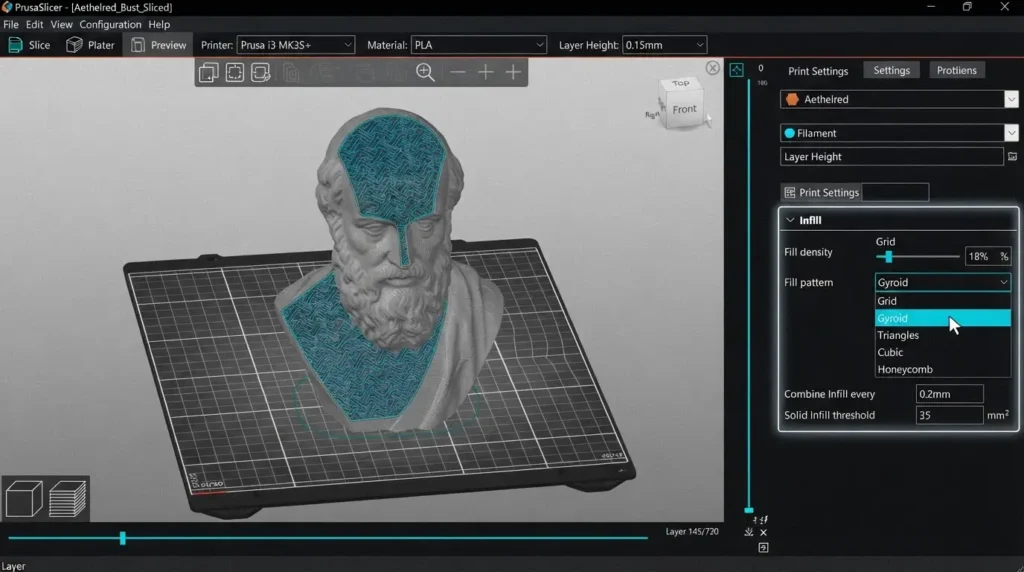Click the Print Settings section button

coord(822,193)
